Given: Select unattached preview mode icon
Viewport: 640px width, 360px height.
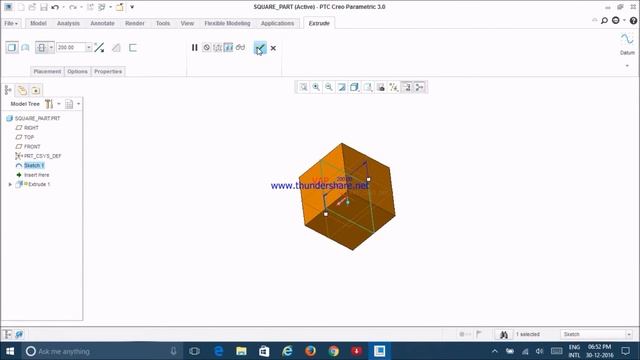Looking at the screenshot, I should pos(218,48).
